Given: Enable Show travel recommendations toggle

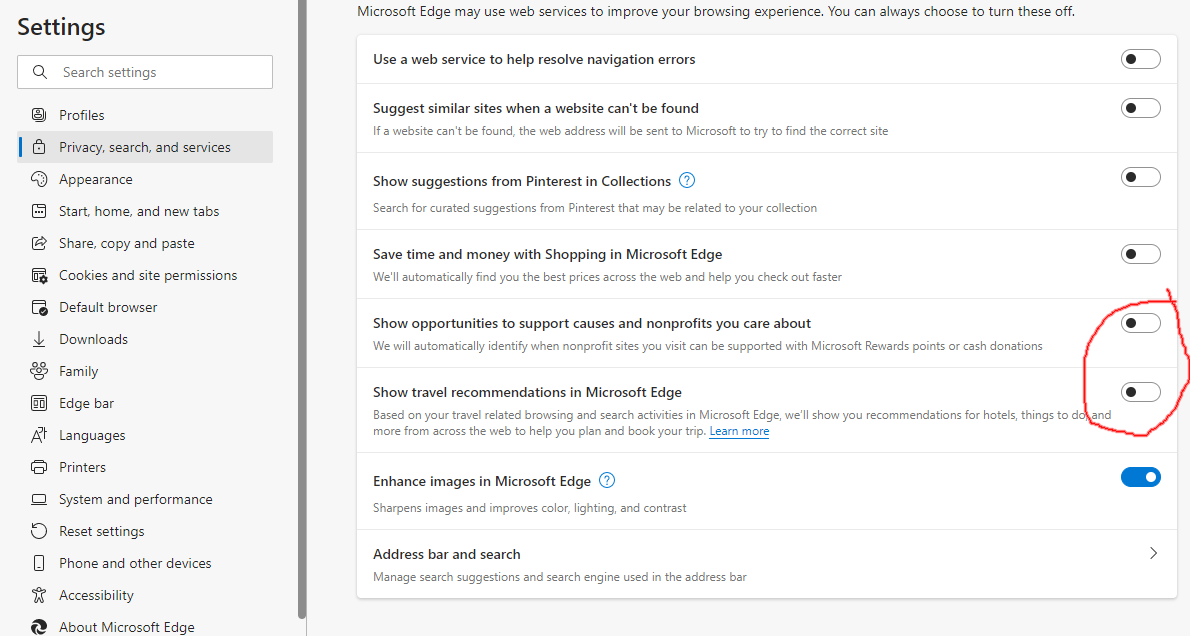Looking at the screenshot, I should click(x=1140, y=392).
